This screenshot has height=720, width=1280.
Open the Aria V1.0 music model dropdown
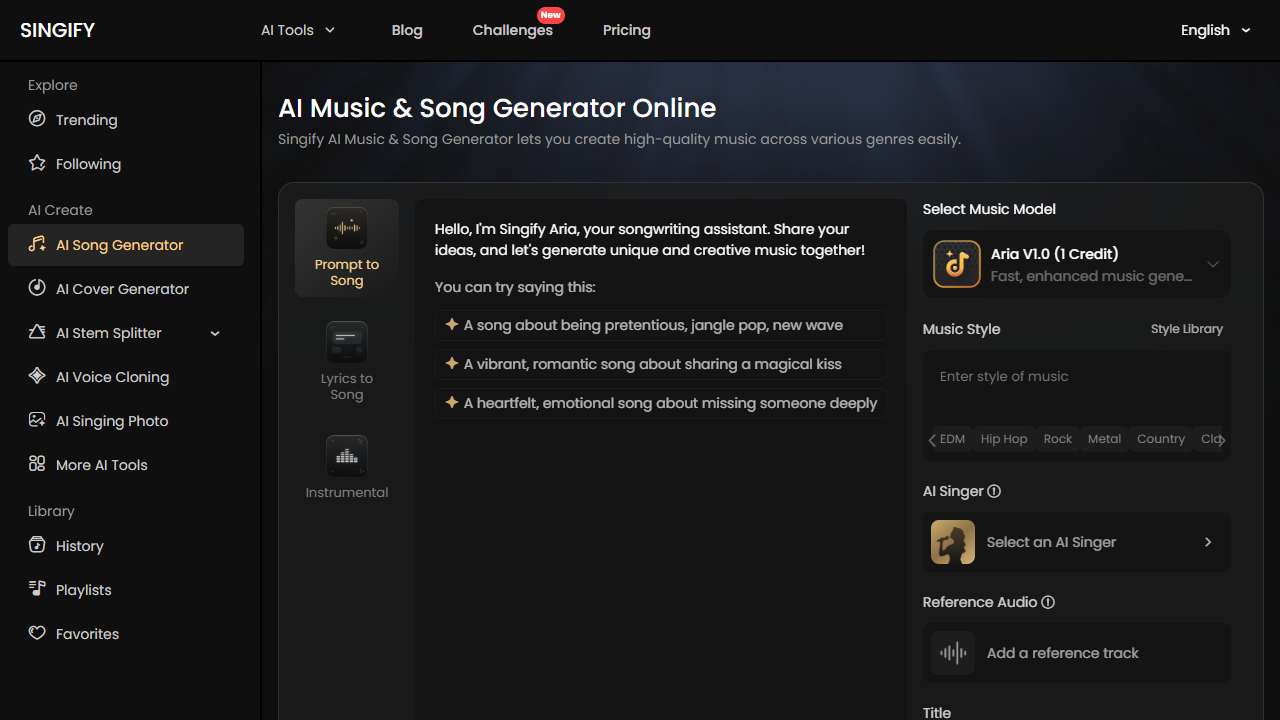1076,264
